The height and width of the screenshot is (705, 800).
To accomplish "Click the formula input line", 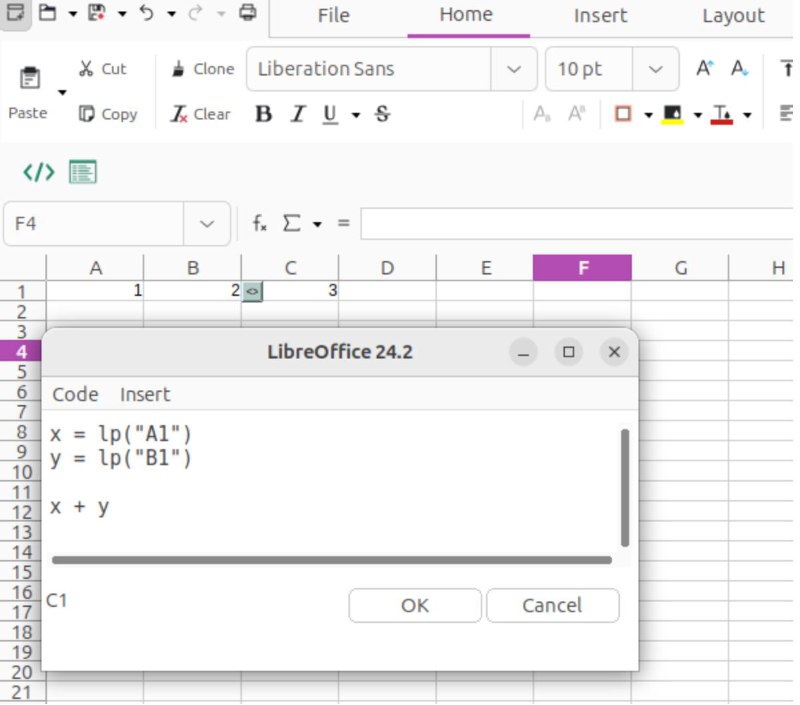I will point(577,223).
